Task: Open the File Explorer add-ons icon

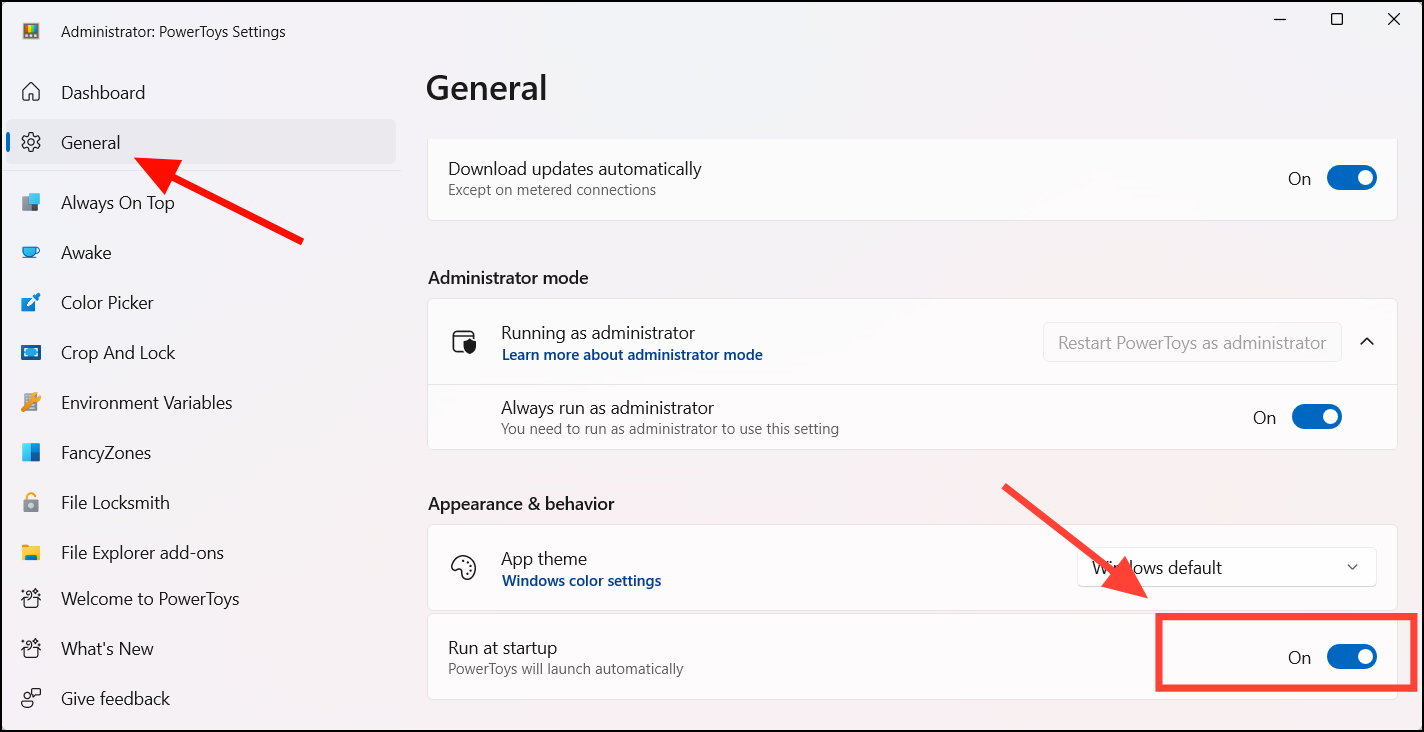Action: pos(31,553)
